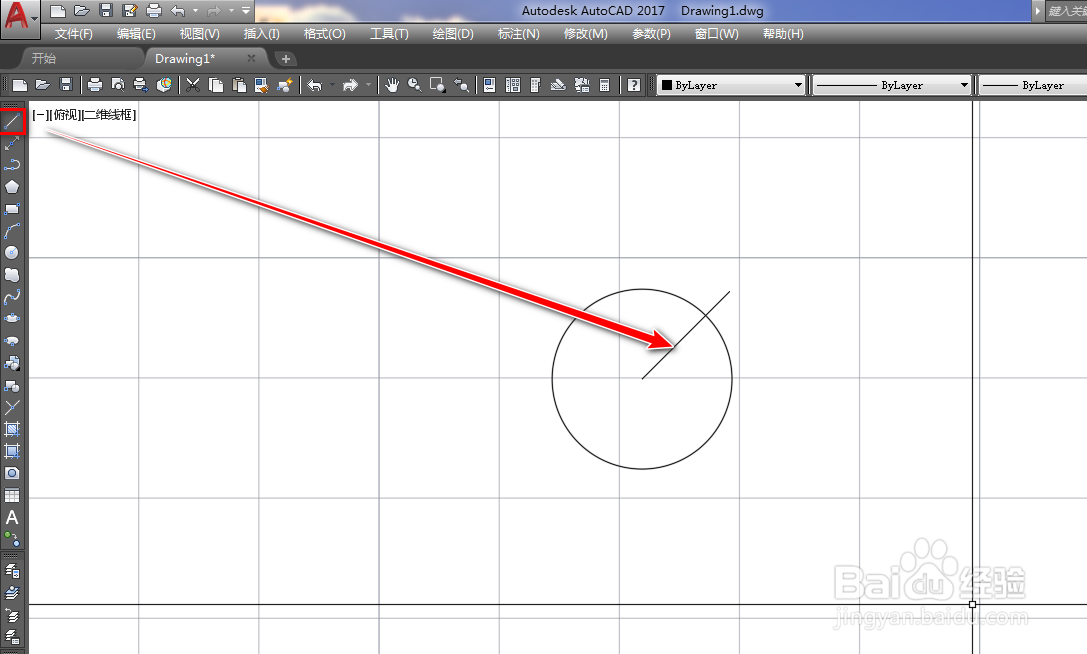
Task: Select the Rectangle tool
Action: pyautogui.click(x=12, y=209)
